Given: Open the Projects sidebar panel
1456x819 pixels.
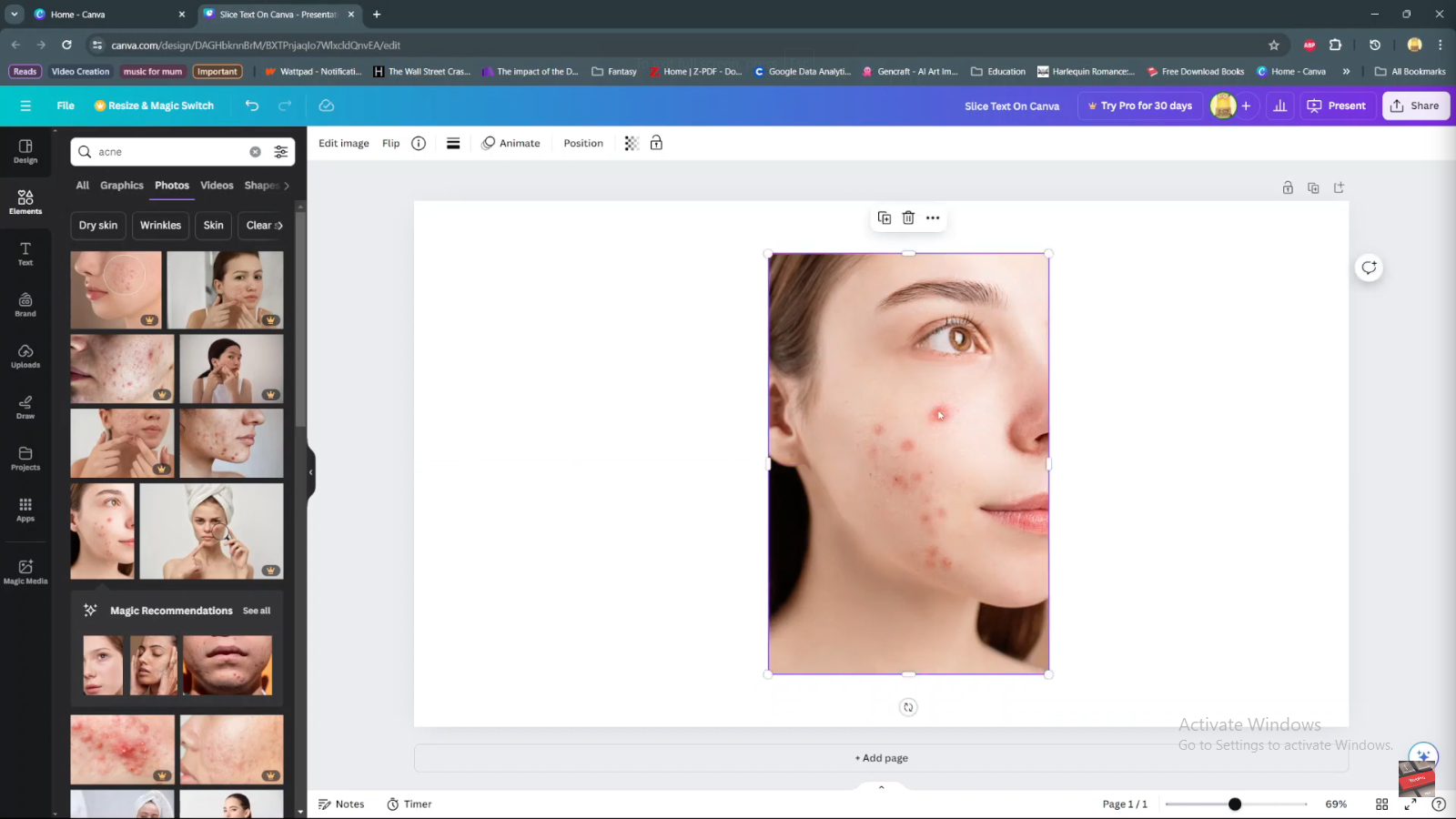Looking at the screenshot, I should [x=25, y=459].
